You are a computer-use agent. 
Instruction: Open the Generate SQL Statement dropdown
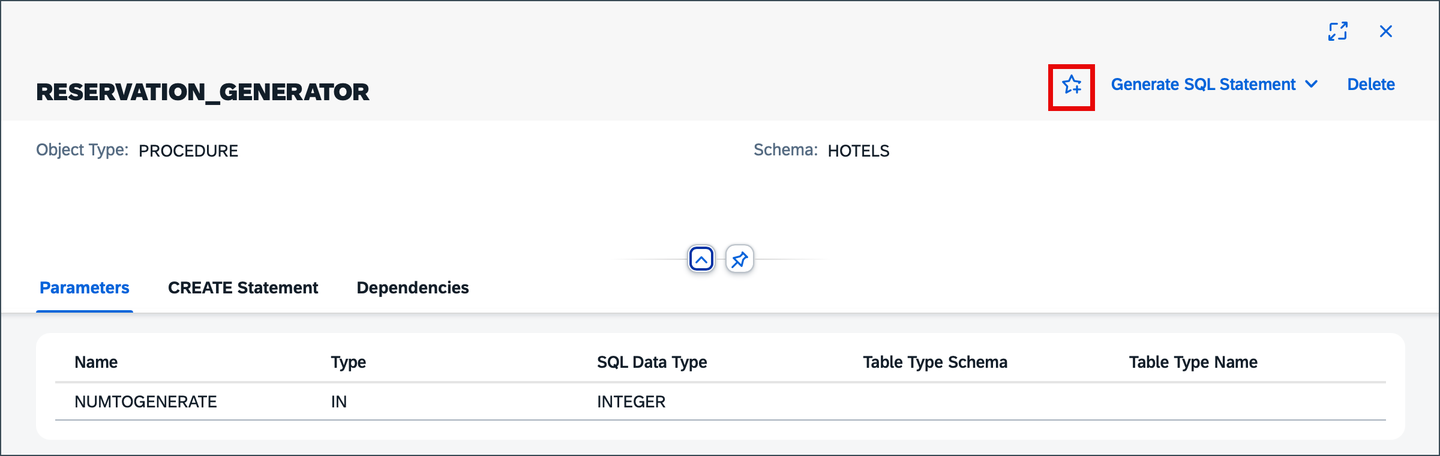click(1215, 85)
